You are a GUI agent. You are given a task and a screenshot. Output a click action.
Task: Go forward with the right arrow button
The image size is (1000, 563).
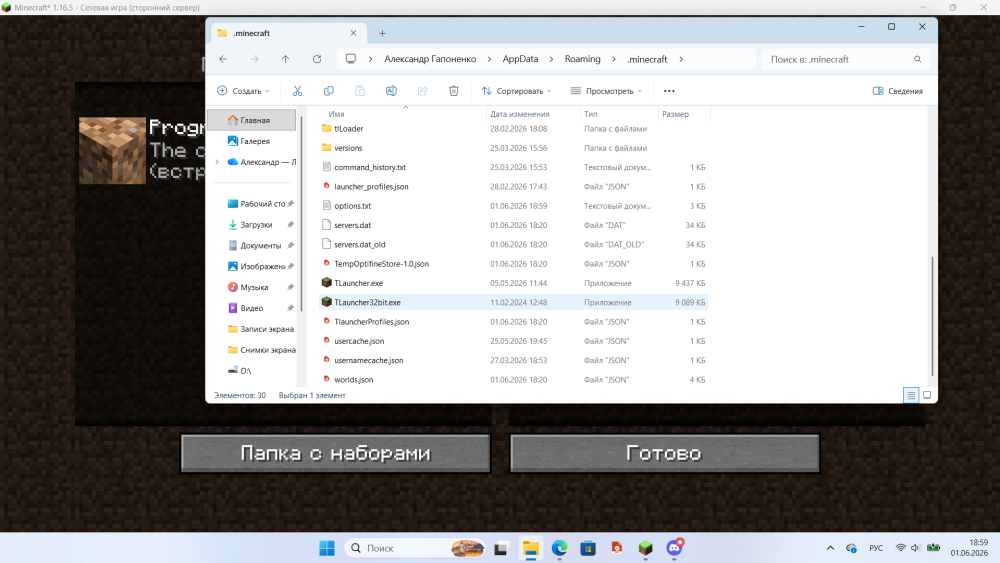pyautogui.click(x=254, y=59)
